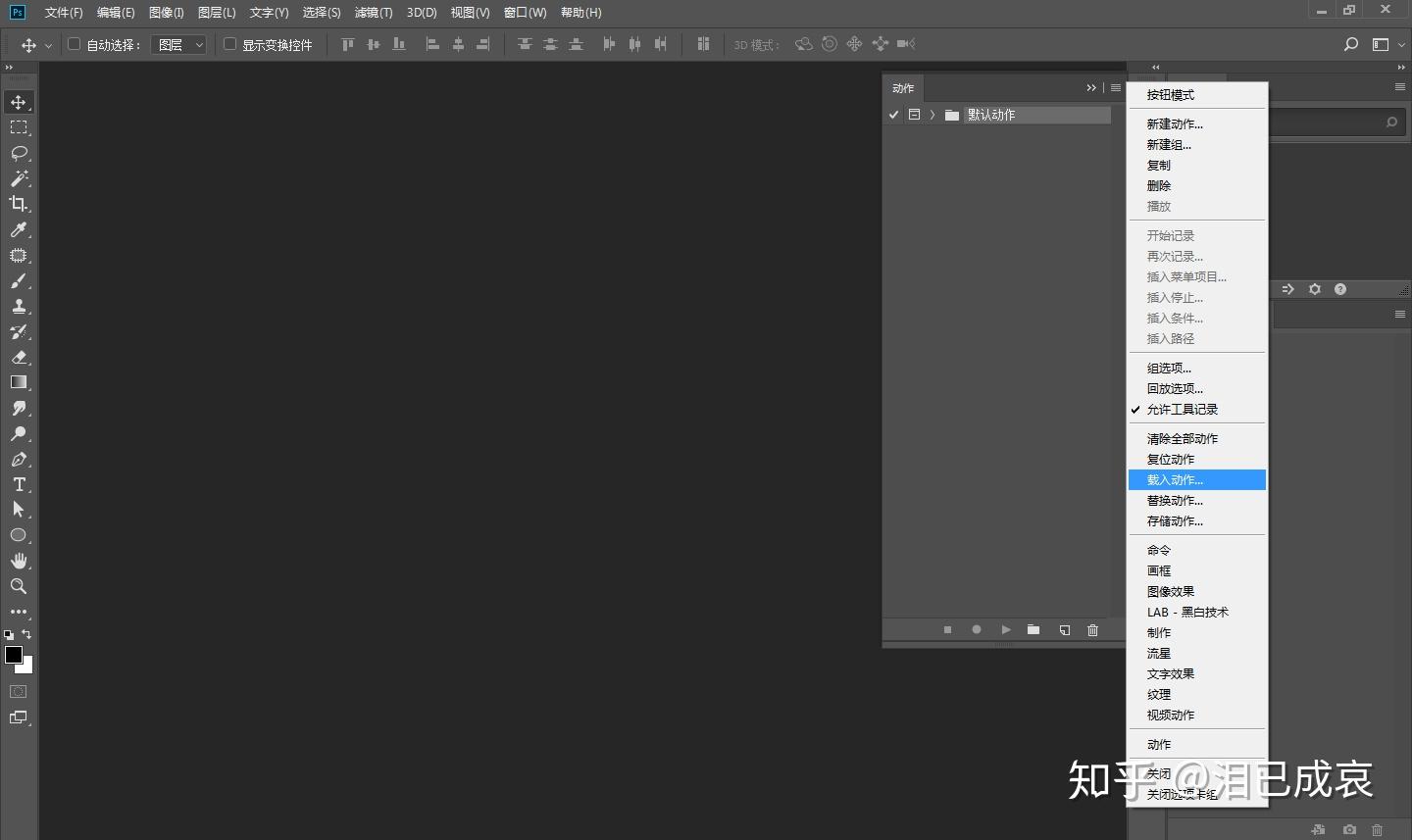
Task: Click the begin recording button in Actions
Action: point(977,630)
